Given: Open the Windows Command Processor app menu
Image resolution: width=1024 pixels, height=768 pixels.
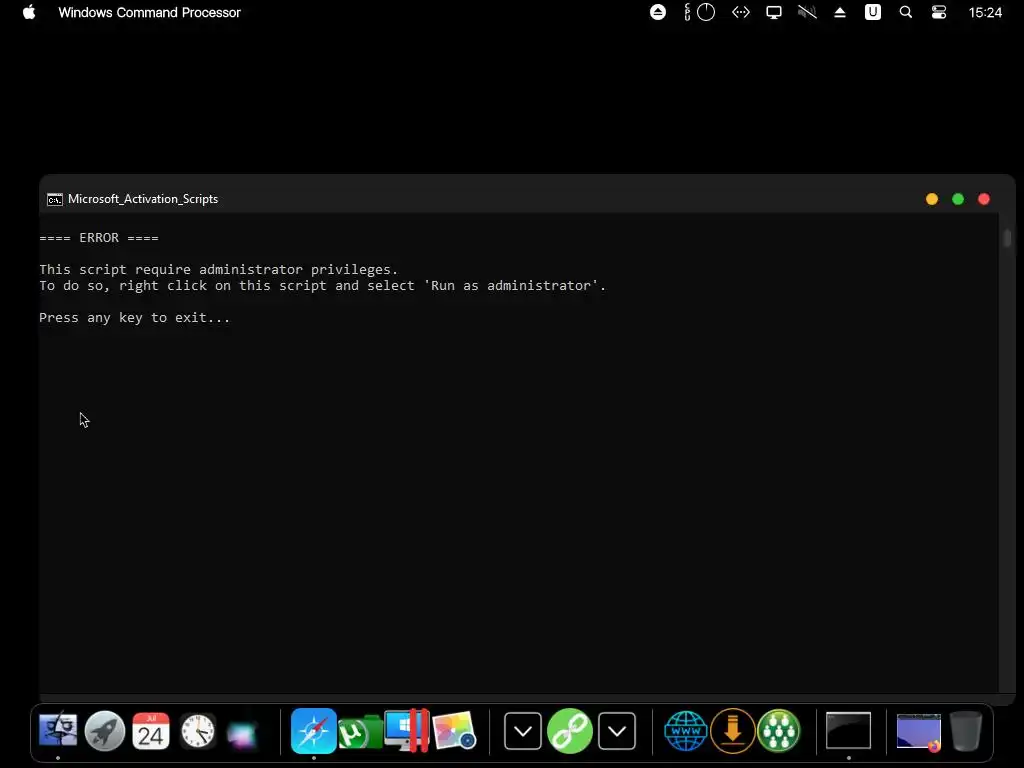Looking at the screenshot, I should point(150,12).
